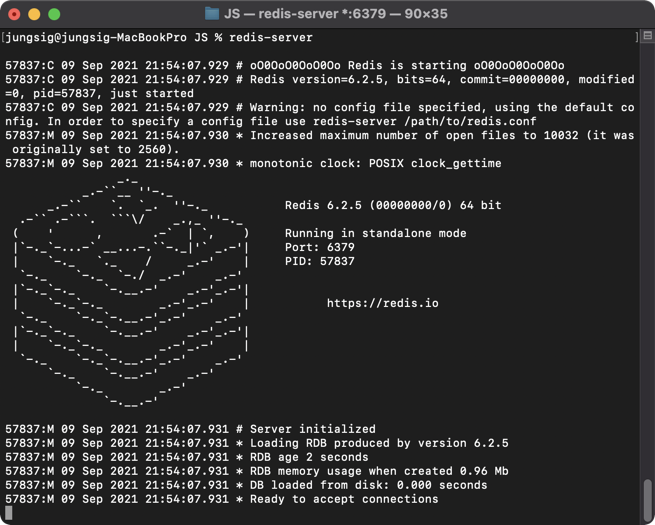The width and height of the screenshot is (655, 525).
Task: Click the 'Redis is starting' log line
Action: pos(284,66)
